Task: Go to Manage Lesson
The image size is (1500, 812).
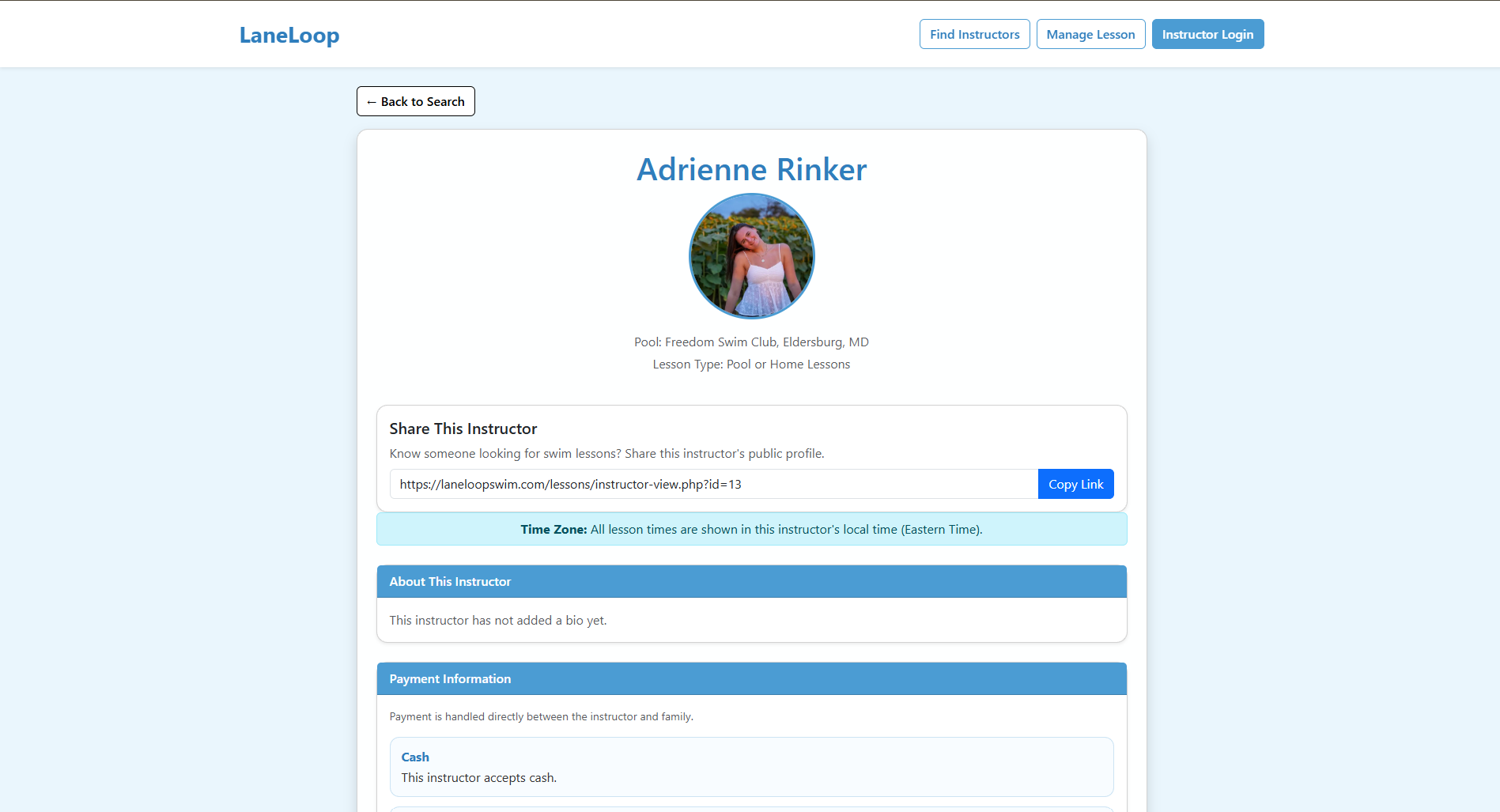Action: 1090,34
